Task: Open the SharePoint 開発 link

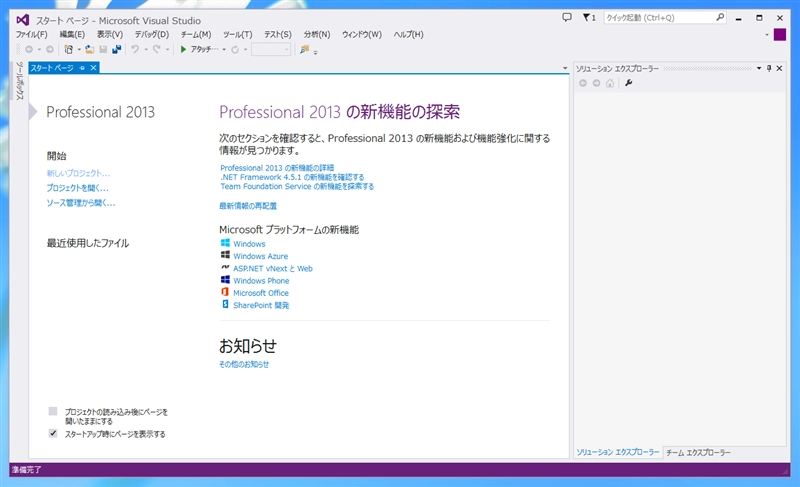Action: coord(261,305)
